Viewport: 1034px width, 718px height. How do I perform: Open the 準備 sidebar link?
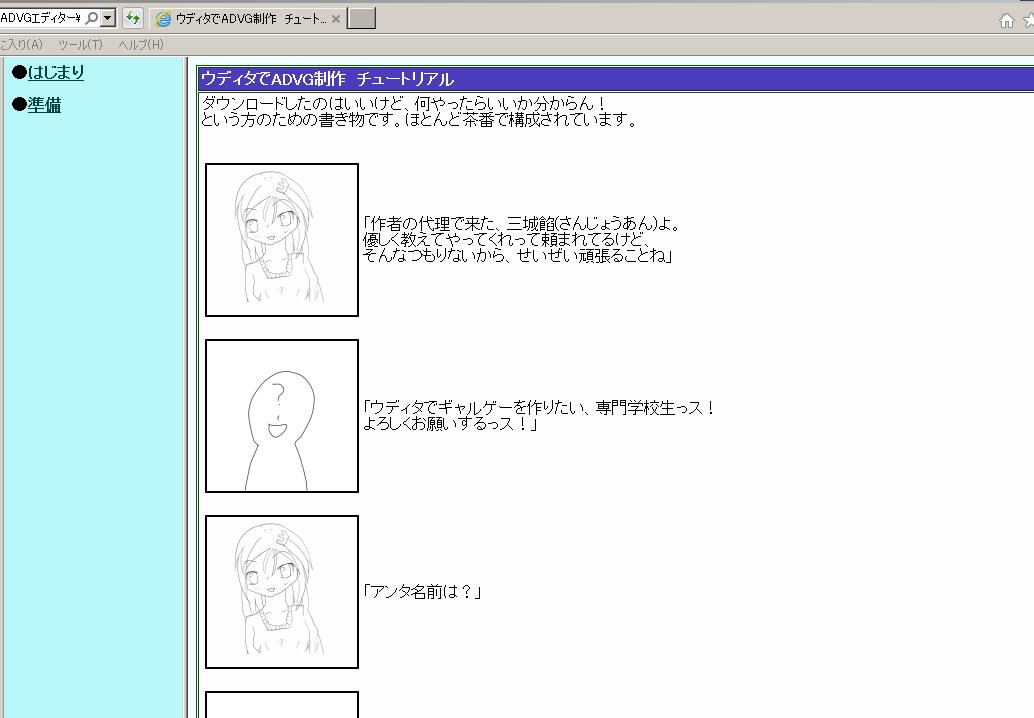point(44,105)
